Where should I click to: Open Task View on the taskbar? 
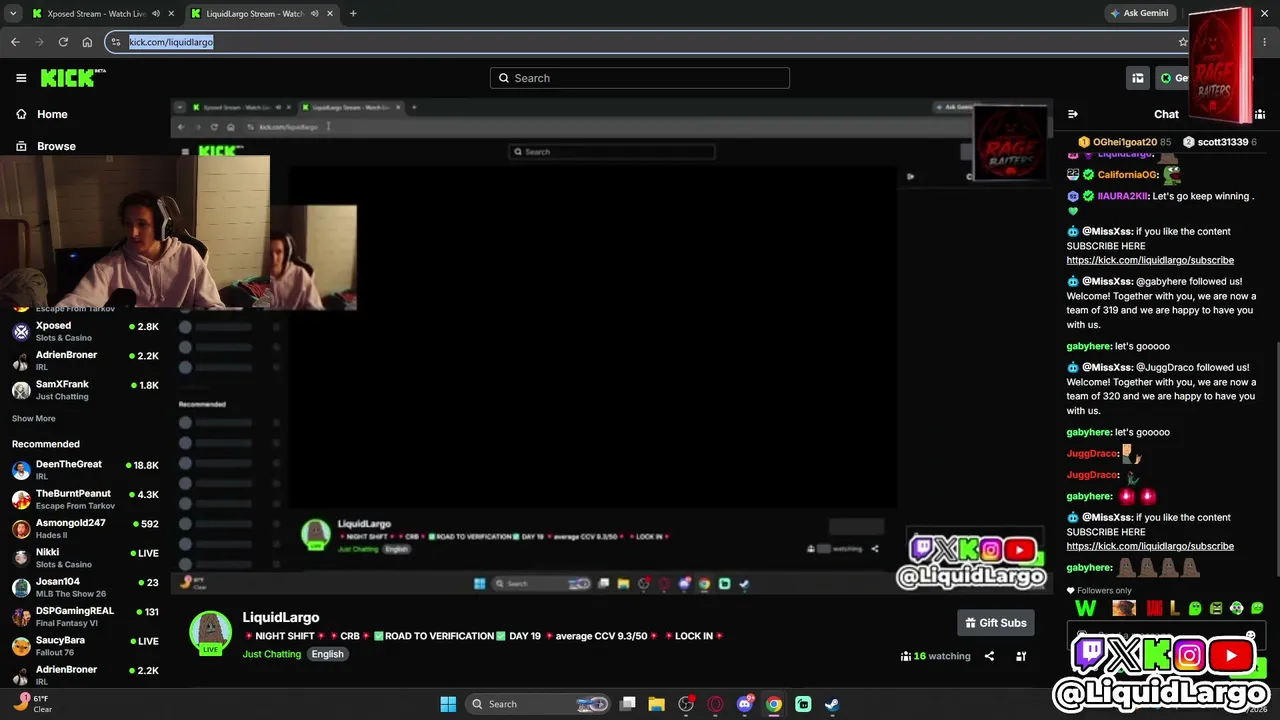[628, 704]
